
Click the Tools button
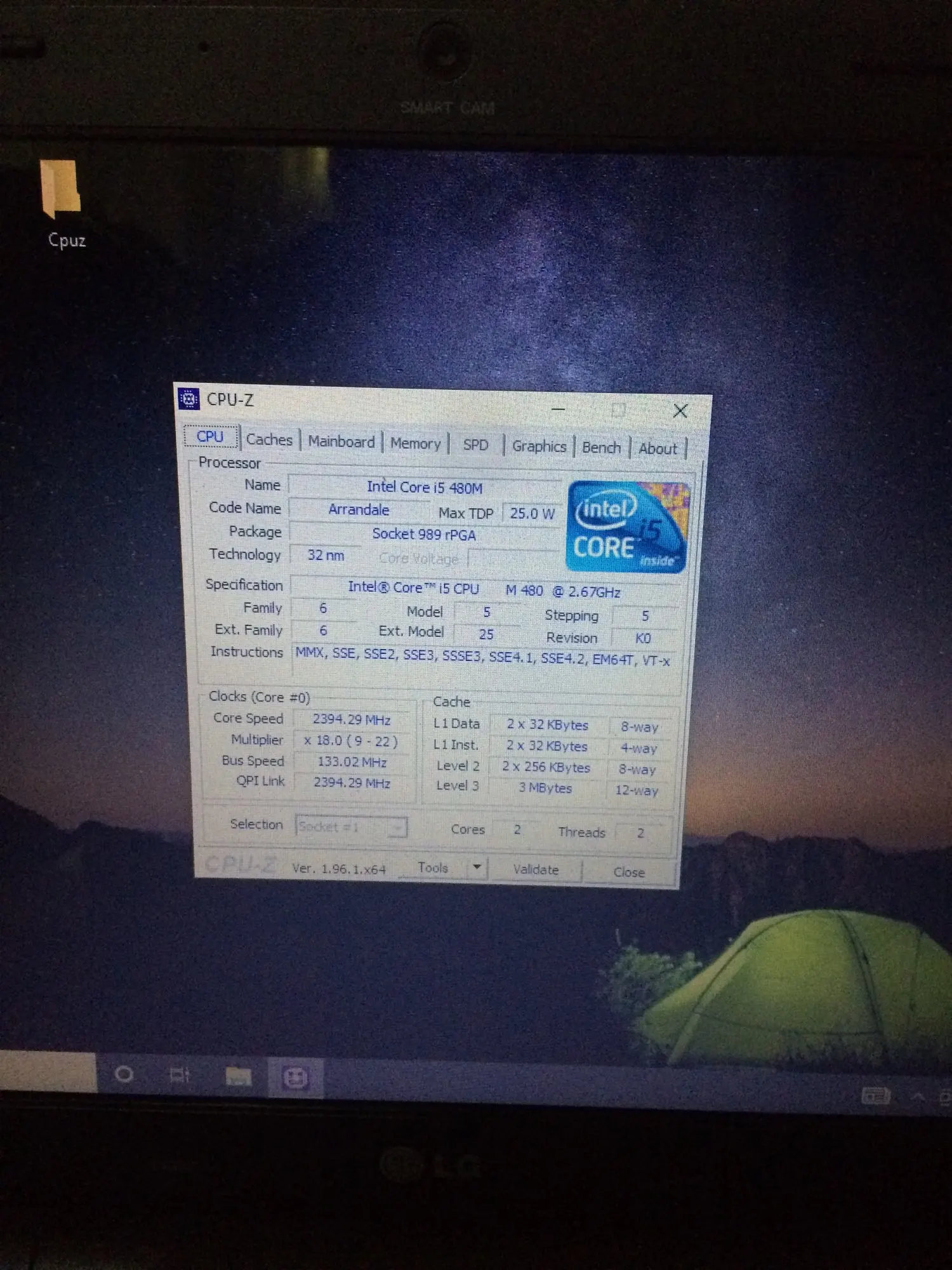pyautogui.click(x=432, y=867)
